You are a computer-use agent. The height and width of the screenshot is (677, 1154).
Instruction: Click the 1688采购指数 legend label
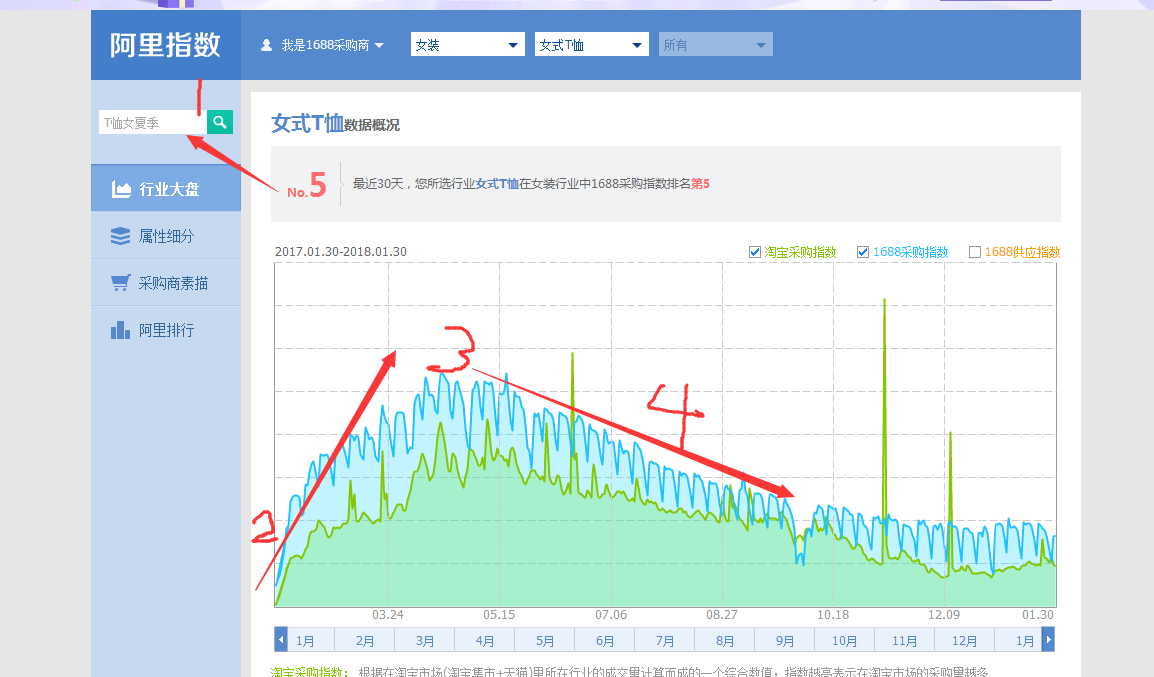click(x=910, y=252)
